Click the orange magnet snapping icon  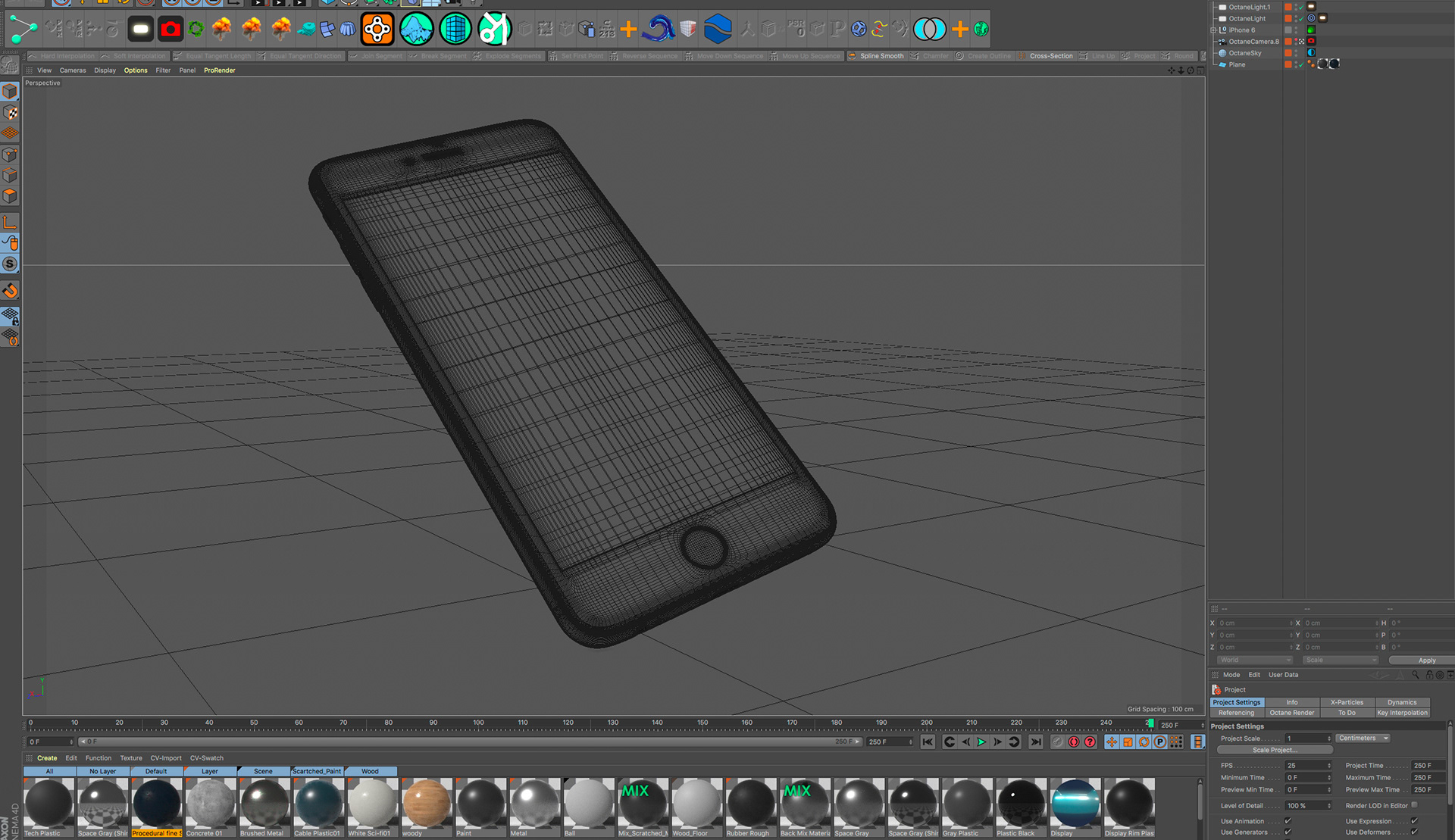[10, 291]
